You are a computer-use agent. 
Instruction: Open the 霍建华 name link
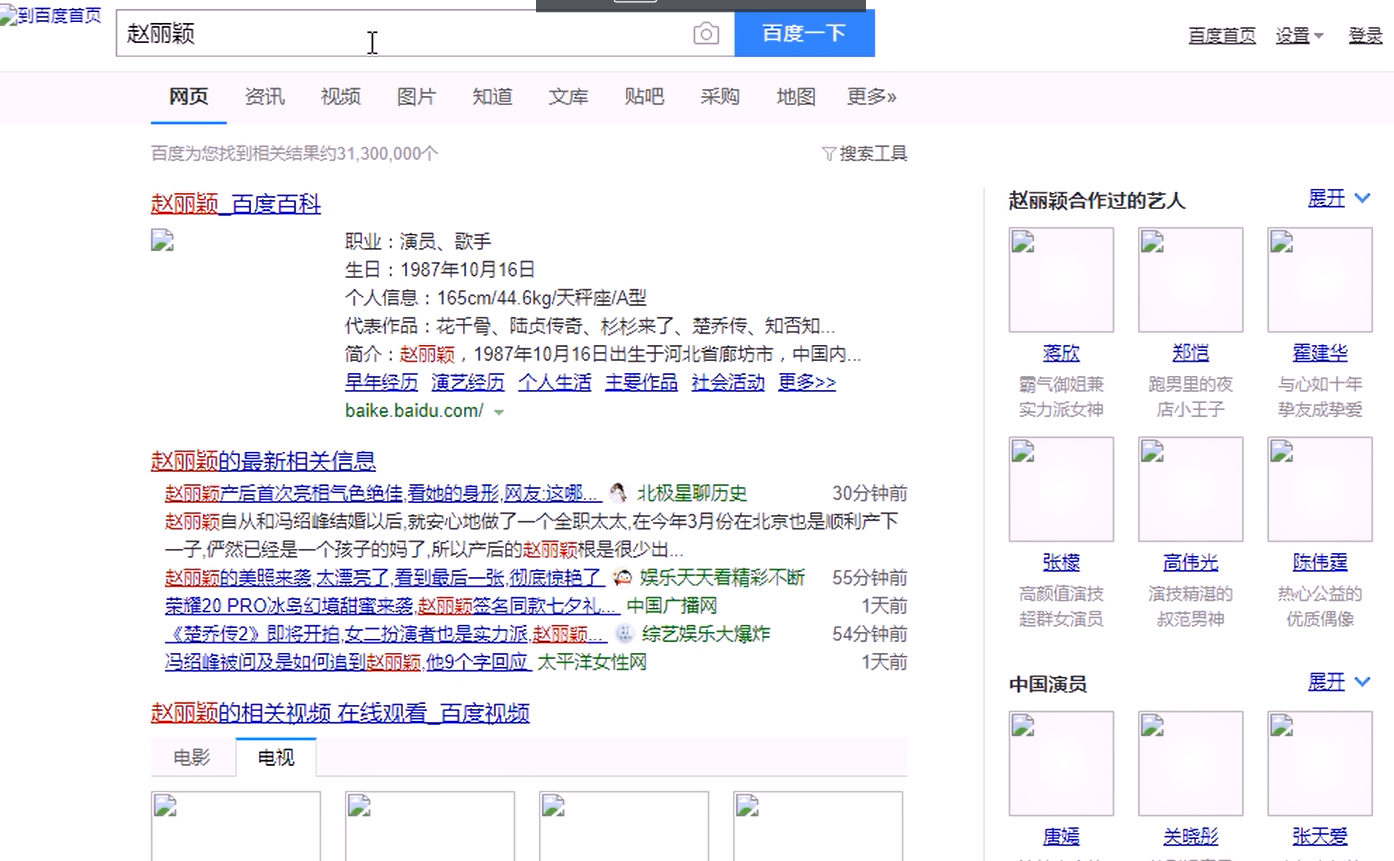click(1320, 353)
